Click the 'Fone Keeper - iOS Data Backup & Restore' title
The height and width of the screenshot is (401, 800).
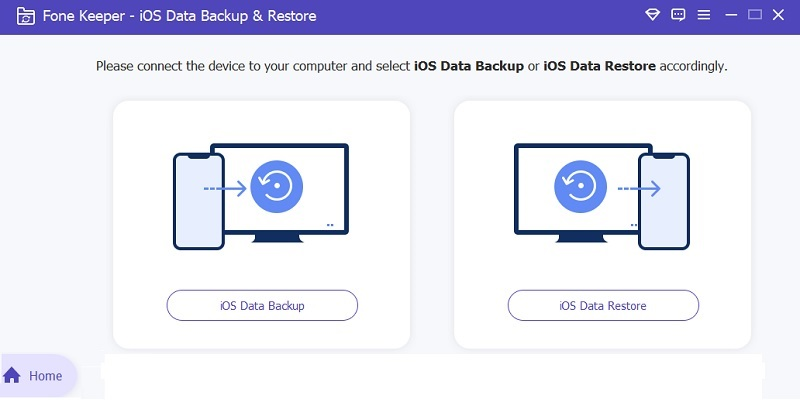pos(179,16)
